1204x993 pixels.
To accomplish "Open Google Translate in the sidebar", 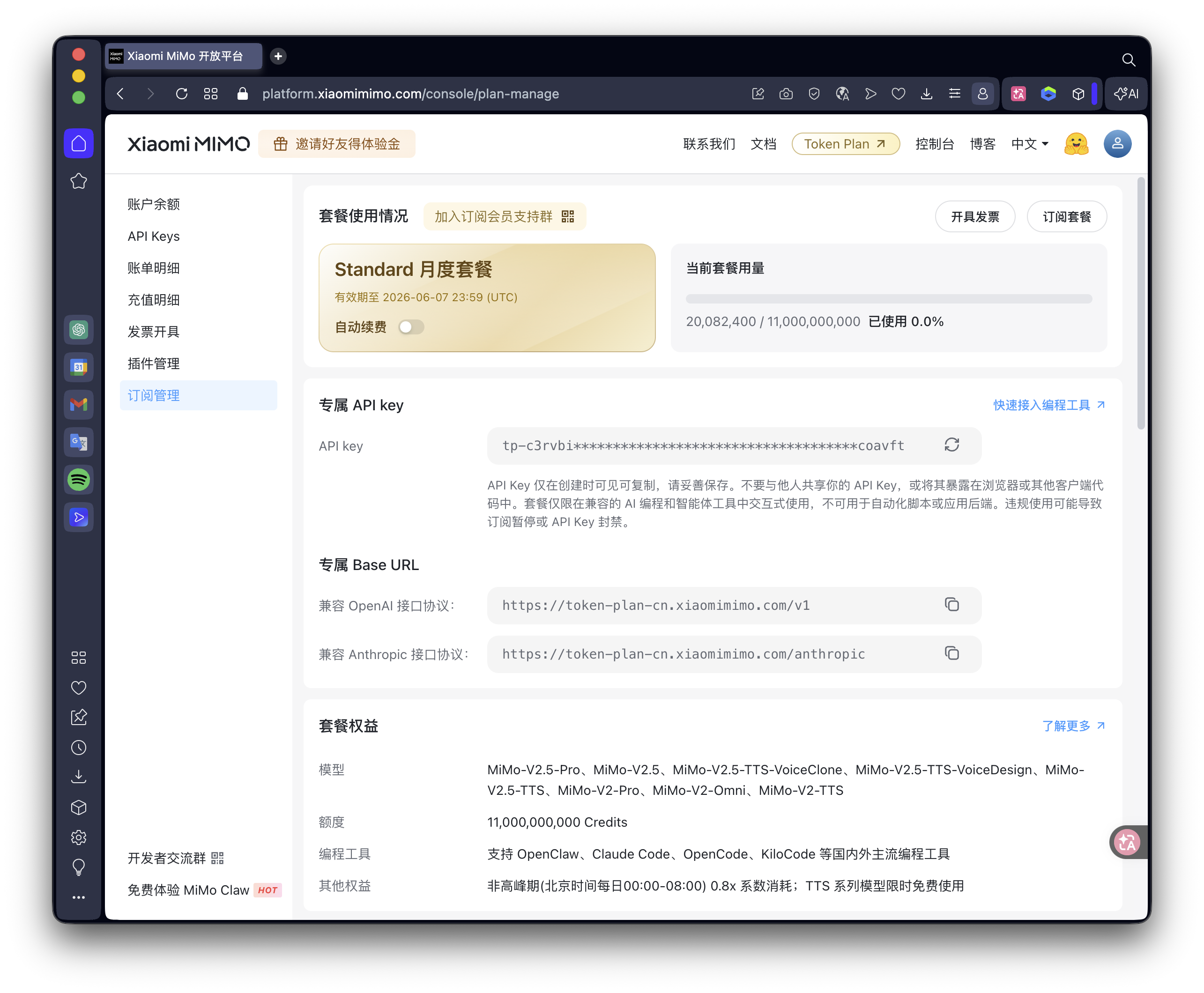I will point(78,442).
